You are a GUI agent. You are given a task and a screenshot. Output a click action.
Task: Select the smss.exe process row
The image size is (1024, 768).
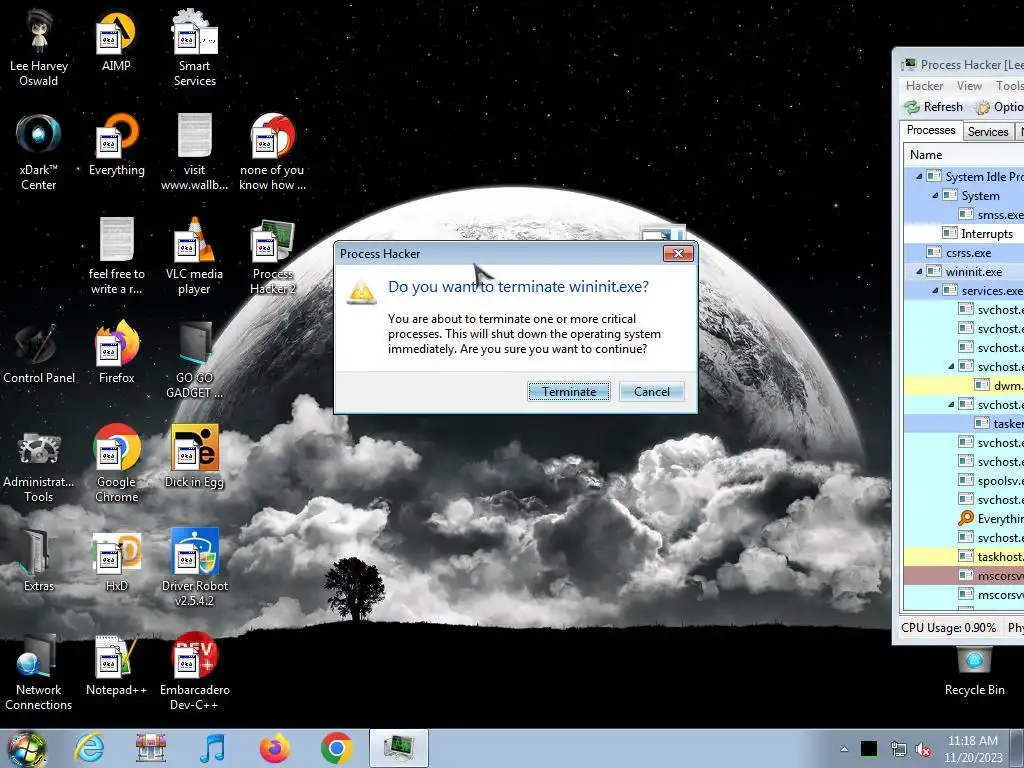[964, 215]
